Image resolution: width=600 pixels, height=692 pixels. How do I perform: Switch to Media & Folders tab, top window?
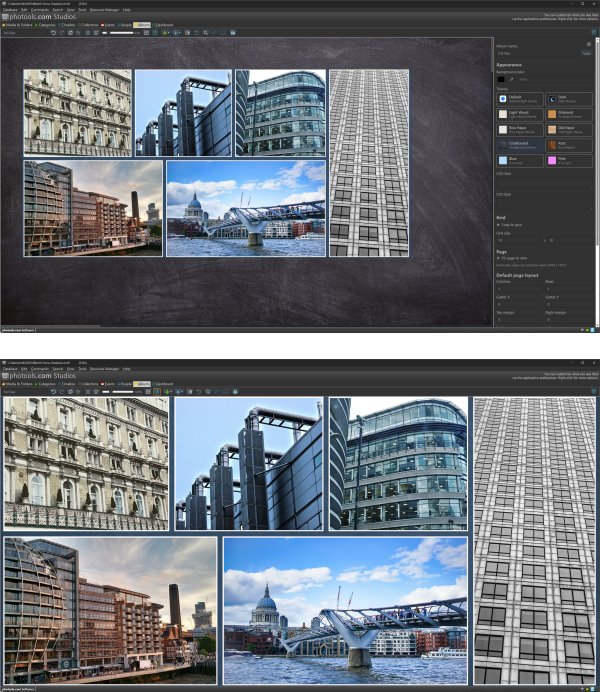pos(17,25)
